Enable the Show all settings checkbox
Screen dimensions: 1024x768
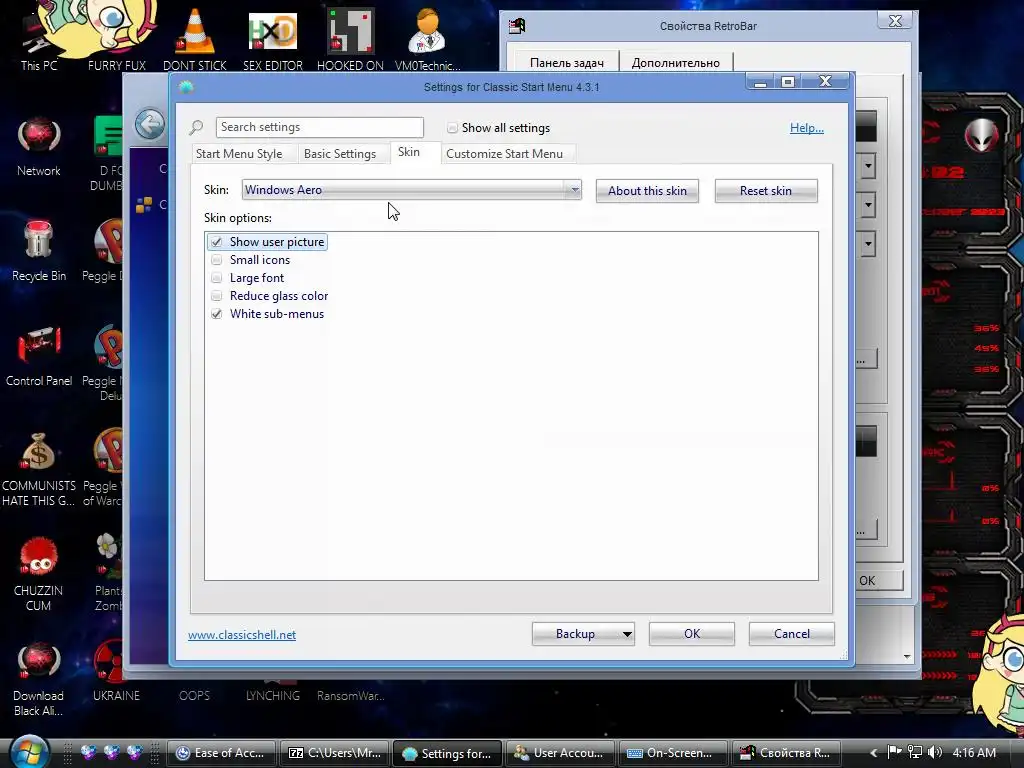tap(452, 128)
